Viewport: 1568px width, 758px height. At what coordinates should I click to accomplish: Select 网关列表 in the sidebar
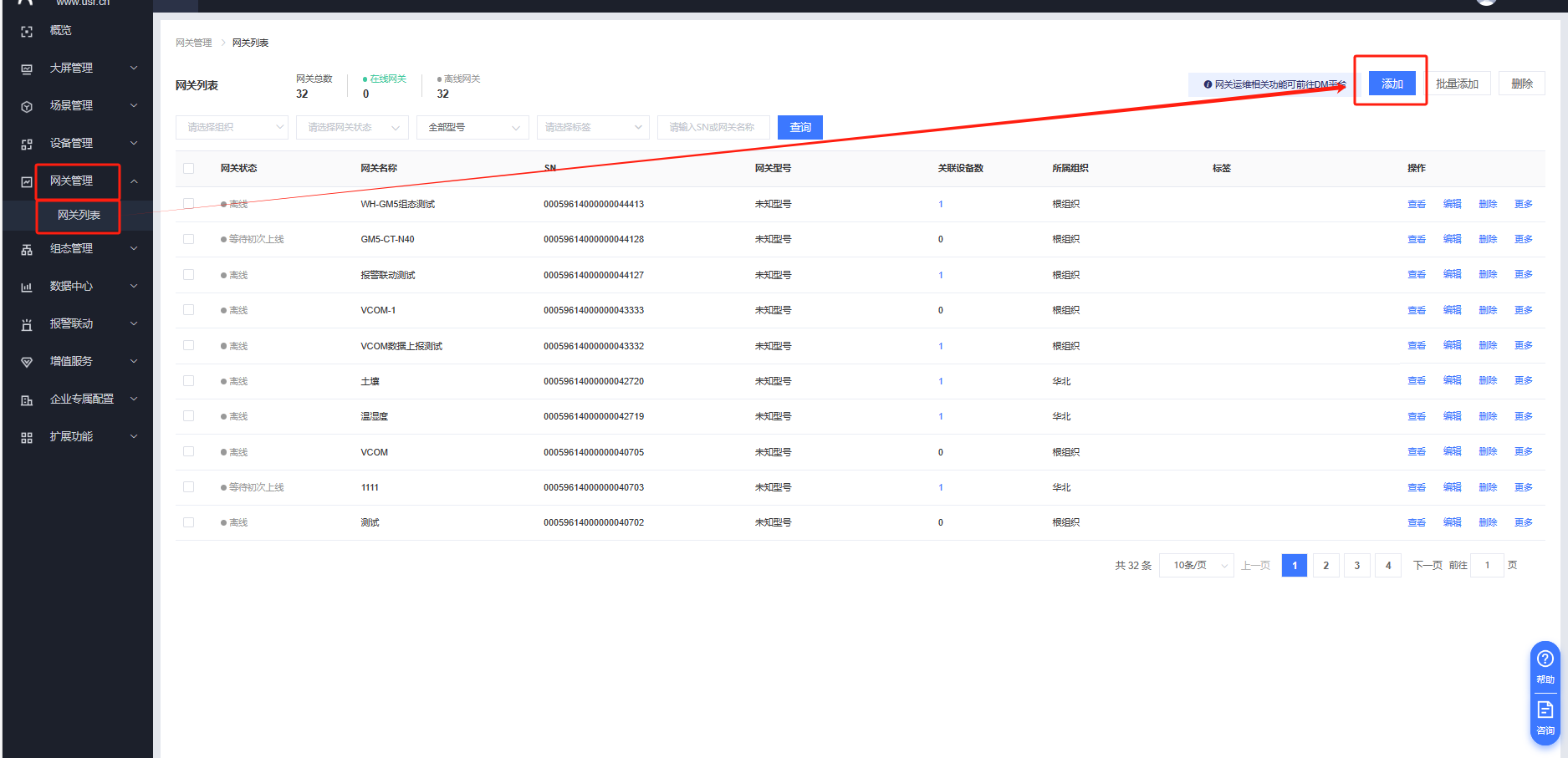[79, 216]
